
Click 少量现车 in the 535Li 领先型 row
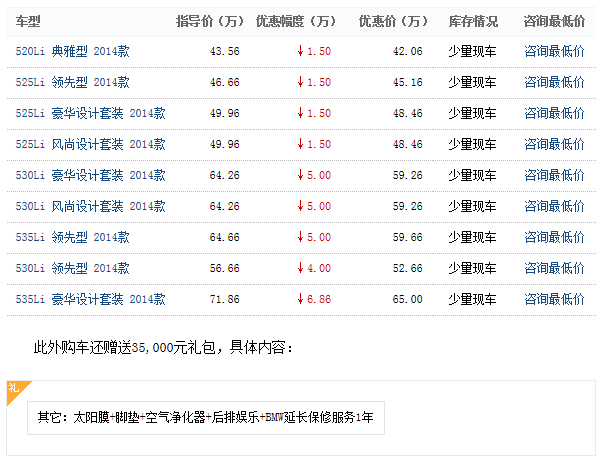pos(472,237)
